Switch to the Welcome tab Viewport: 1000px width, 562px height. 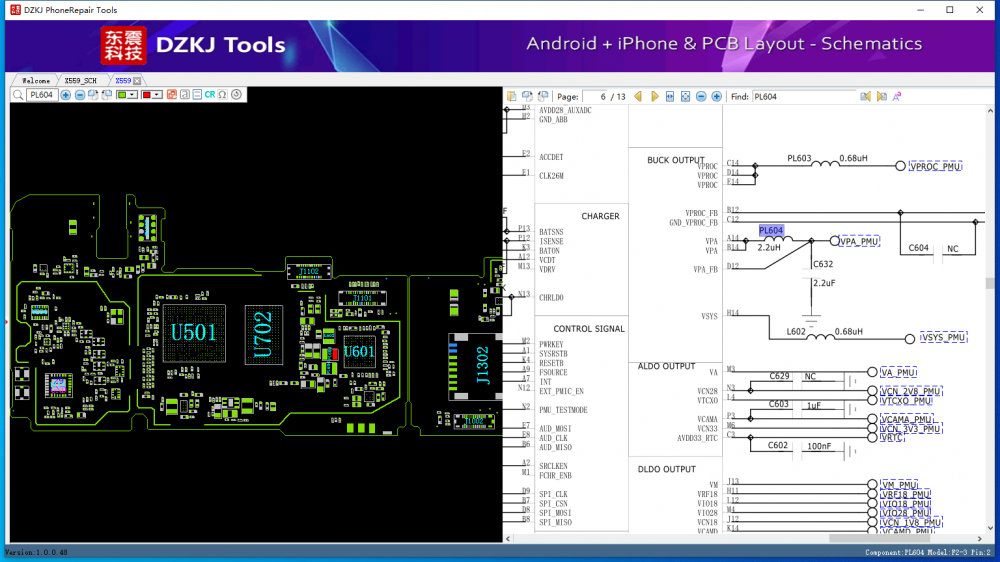(35, 80)
